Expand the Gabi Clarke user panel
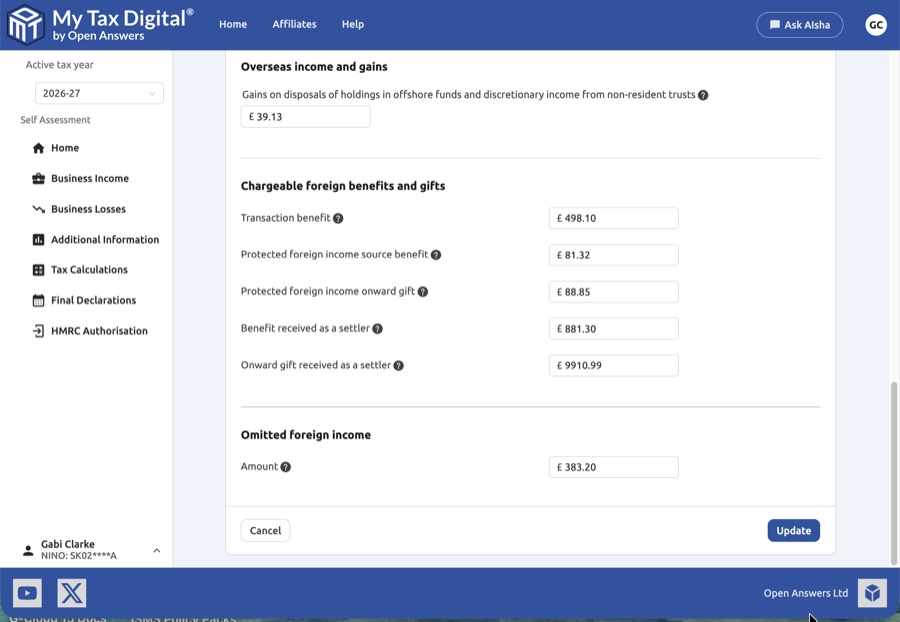Image resolution: width=900 pixels, height=622 pixels. coord(156,550)
